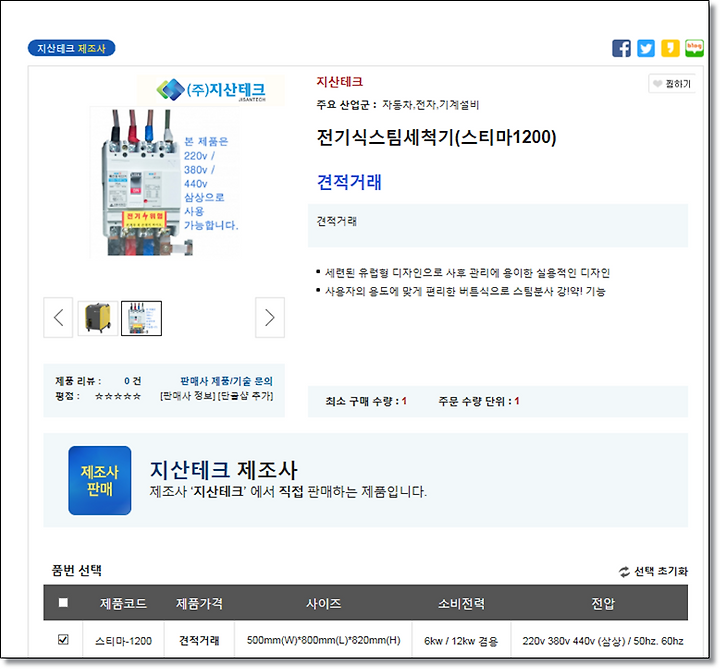Viewport: 720px width, 669px height.
Task: Click the 주요 산업군 industry text
Action: click(398, 105)
